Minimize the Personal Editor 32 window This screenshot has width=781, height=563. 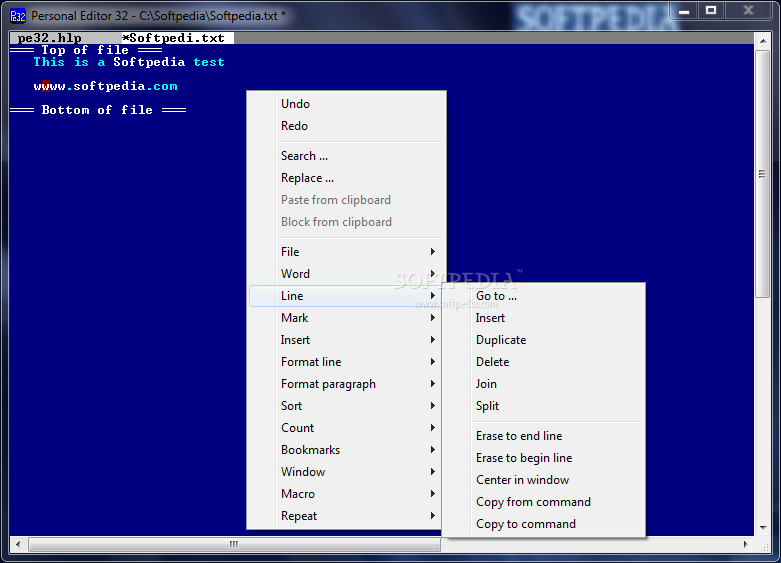tap(684, 10)
